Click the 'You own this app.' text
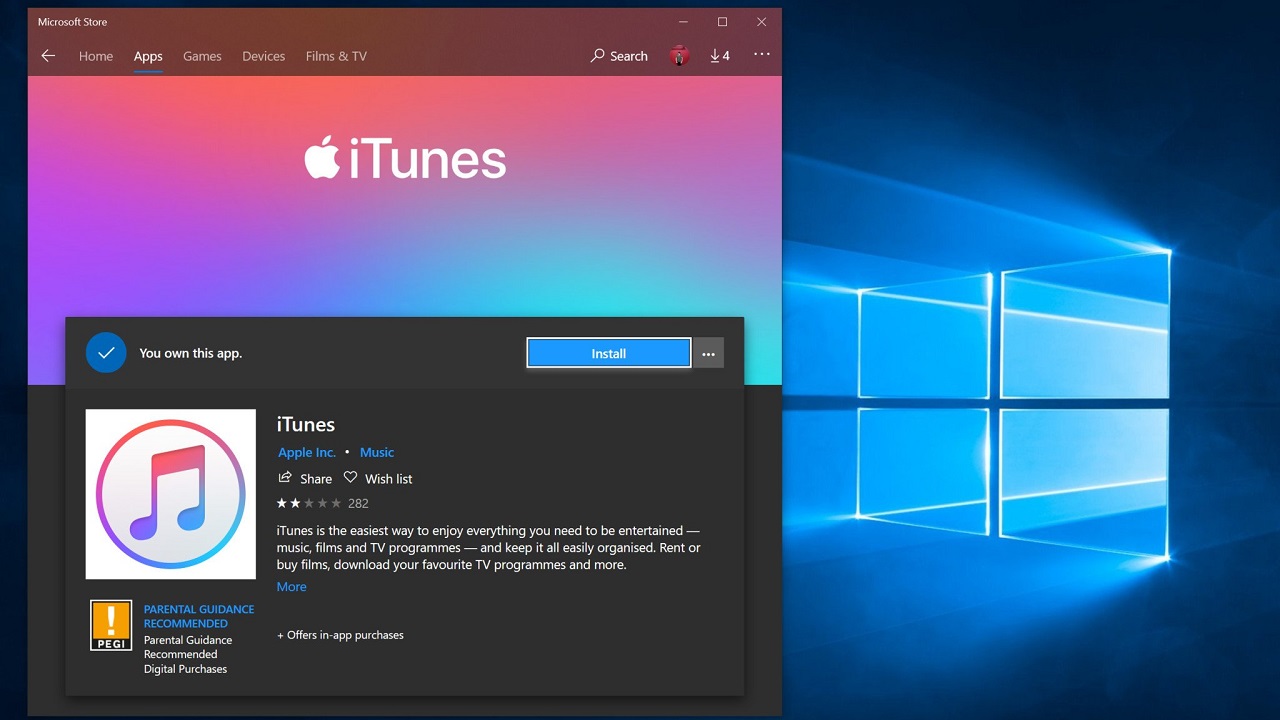The width and height of the screenshot is (1280, 720). (191, 353)
